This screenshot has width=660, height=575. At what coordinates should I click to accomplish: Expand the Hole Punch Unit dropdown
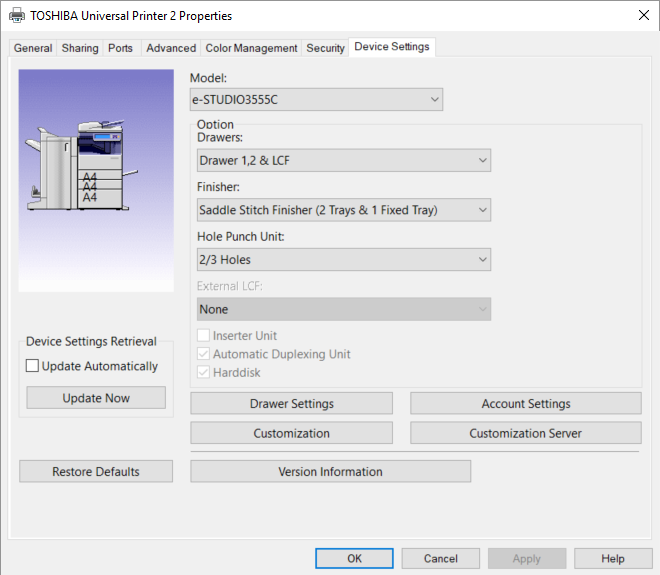point(344,260)
